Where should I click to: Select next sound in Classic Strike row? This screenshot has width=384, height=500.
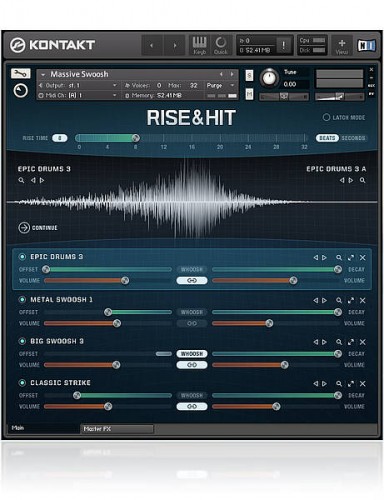324,384
